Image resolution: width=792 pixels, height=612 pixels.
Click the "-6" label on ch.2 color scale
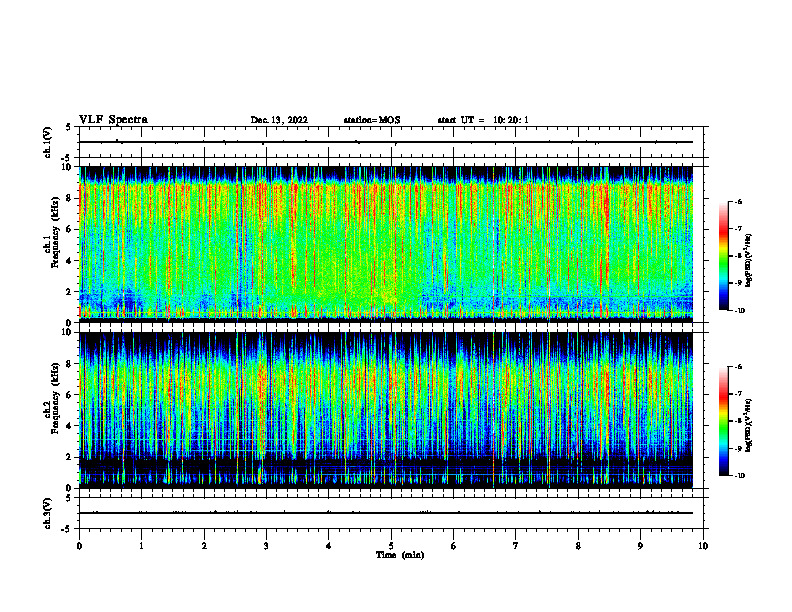(x=738, y=367)
